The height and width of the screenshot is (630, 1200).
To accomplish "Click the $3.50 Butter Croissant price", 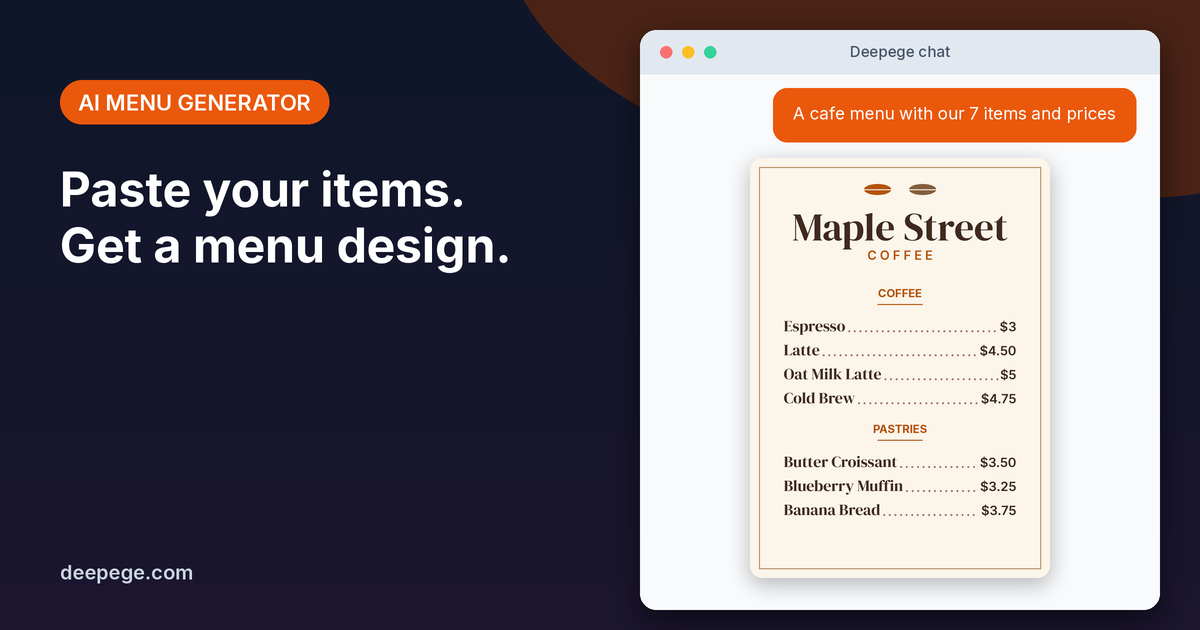I will click(x=998, y=463).
